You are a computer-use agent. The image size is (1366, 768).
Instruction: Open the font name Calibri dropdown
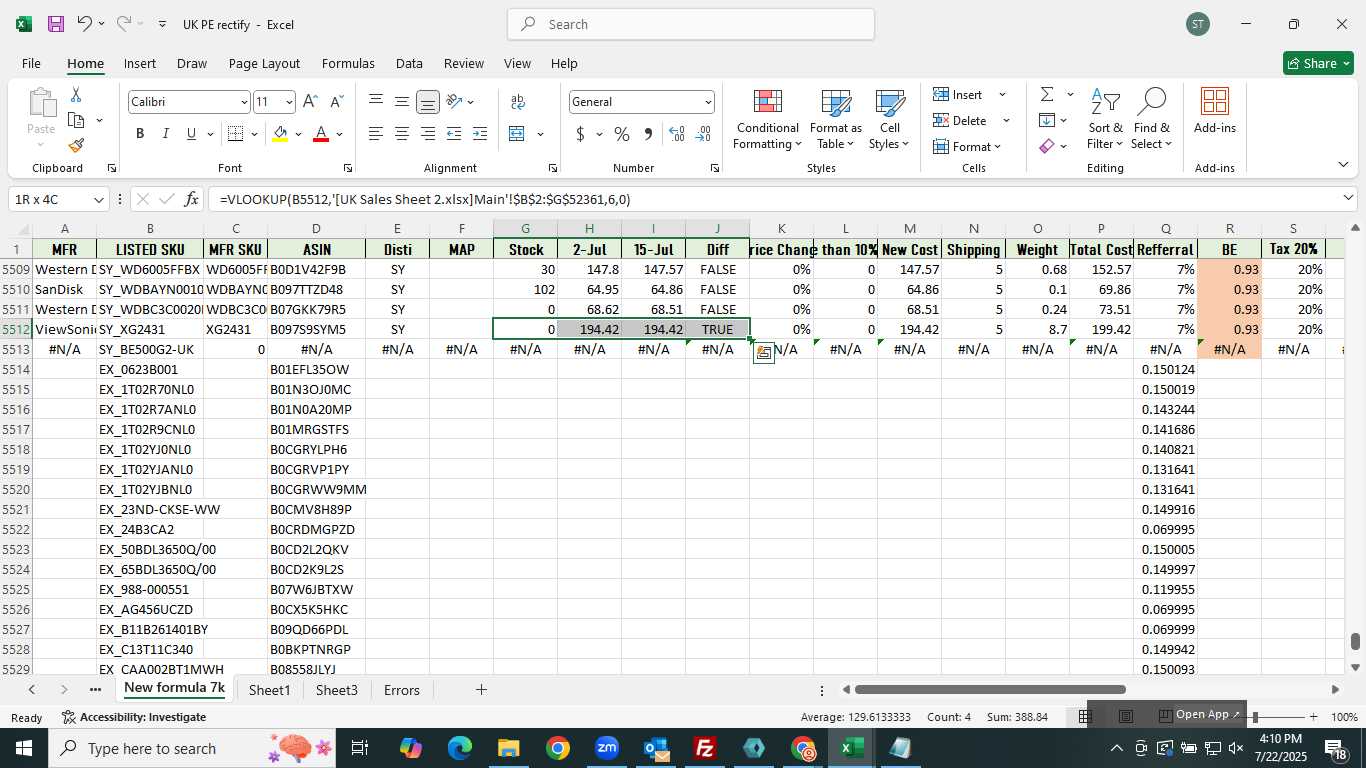[243, 102]
